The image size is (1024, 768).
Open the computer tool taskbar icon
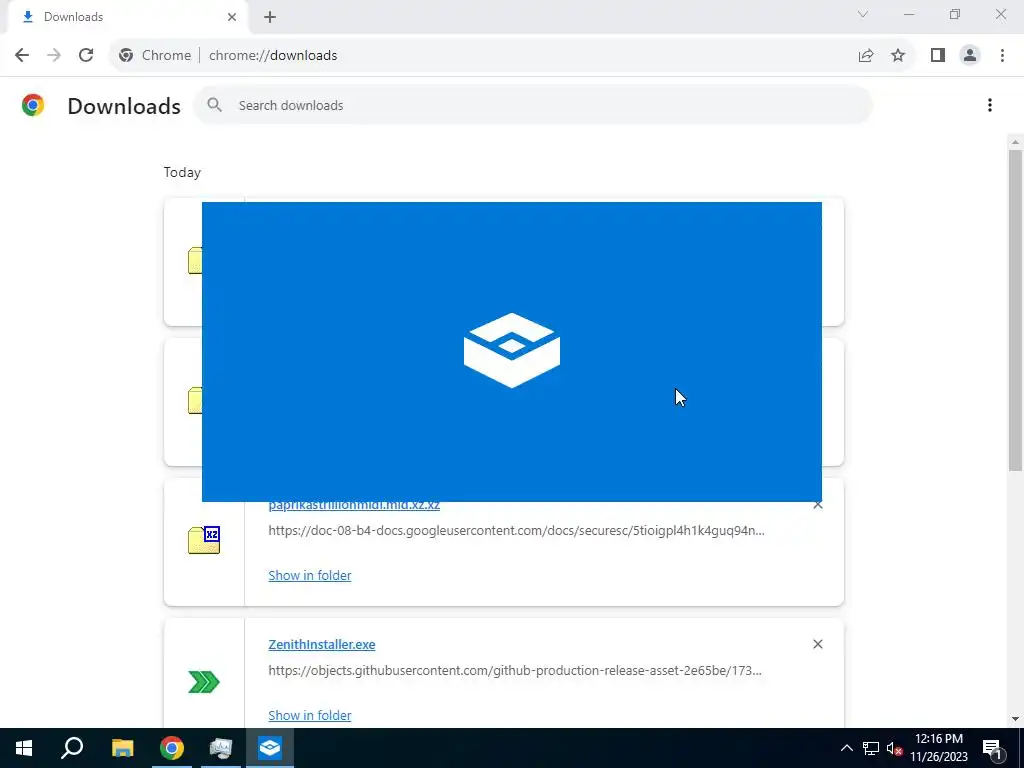(x=221, y=748)
